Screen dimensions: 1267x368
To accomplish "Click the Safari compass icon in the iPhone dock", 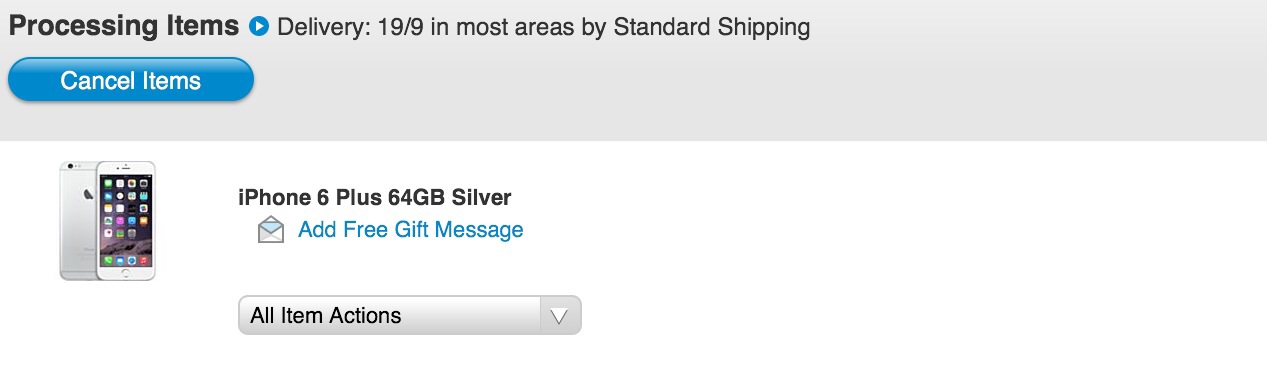I will point(132,261).
